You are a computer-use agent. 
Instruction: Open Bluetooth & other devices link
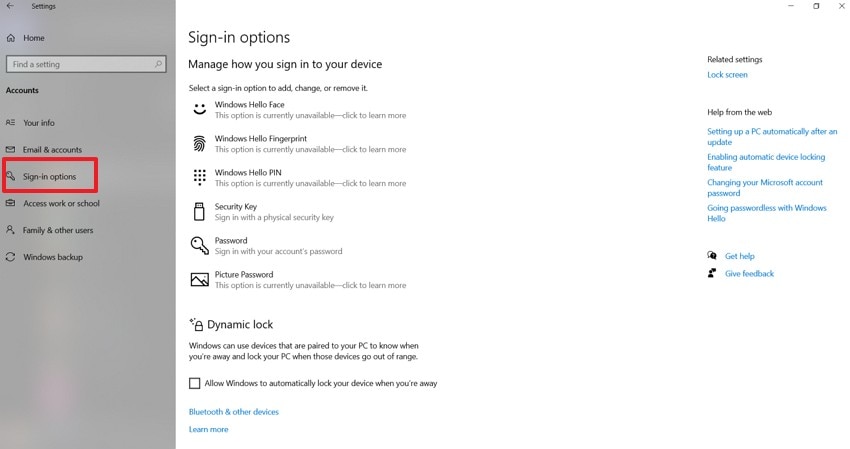tap(234, 412)
